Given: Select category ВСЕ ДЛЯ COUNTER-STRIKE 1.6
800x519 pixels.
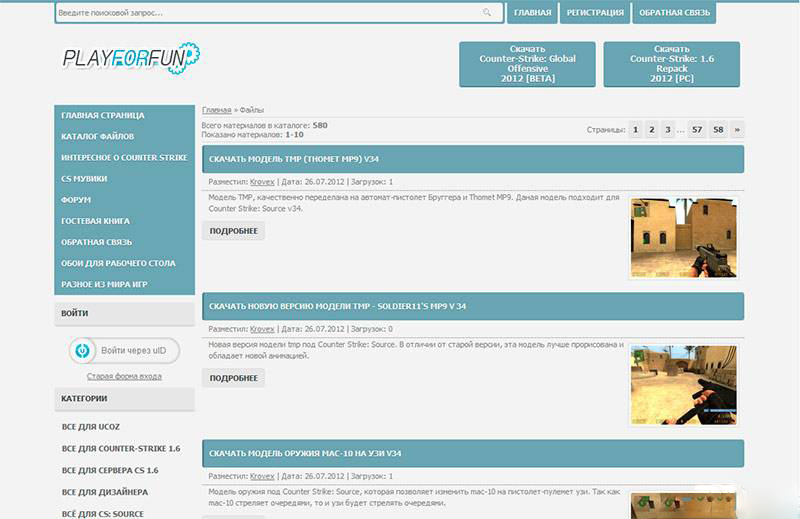Looking at the screenshot, I should [x=121, y=449].
